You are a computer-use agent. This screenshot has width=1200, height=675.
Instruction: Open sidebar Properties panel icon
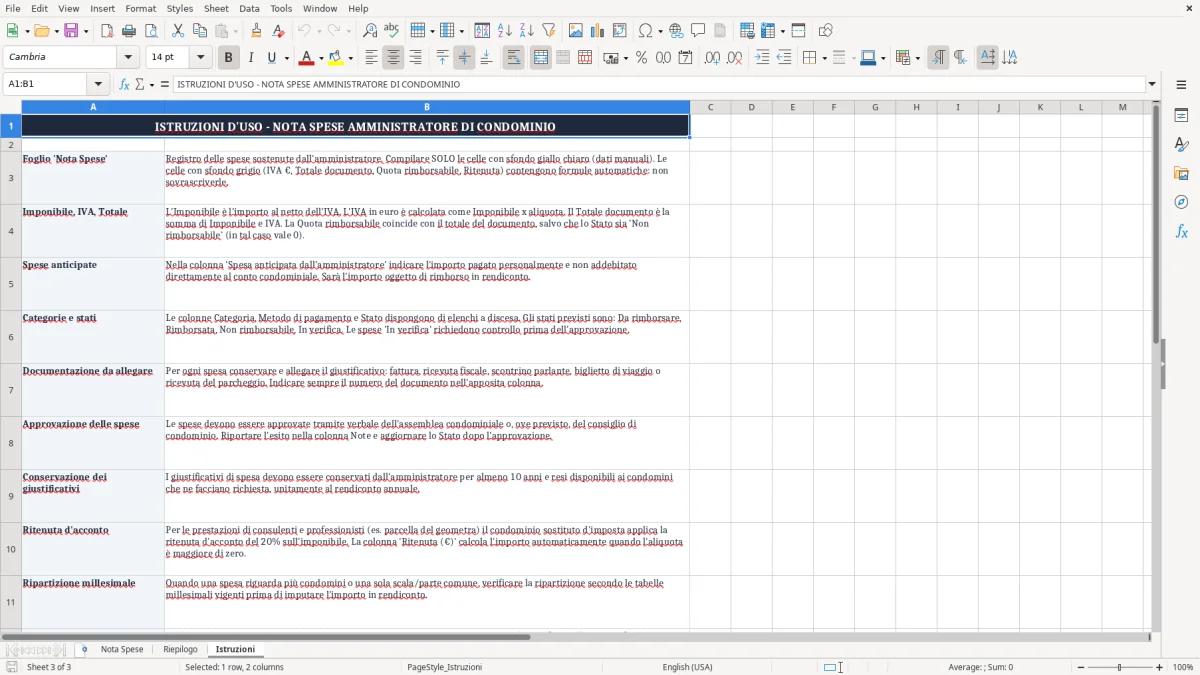click(x=1181, y=115)
